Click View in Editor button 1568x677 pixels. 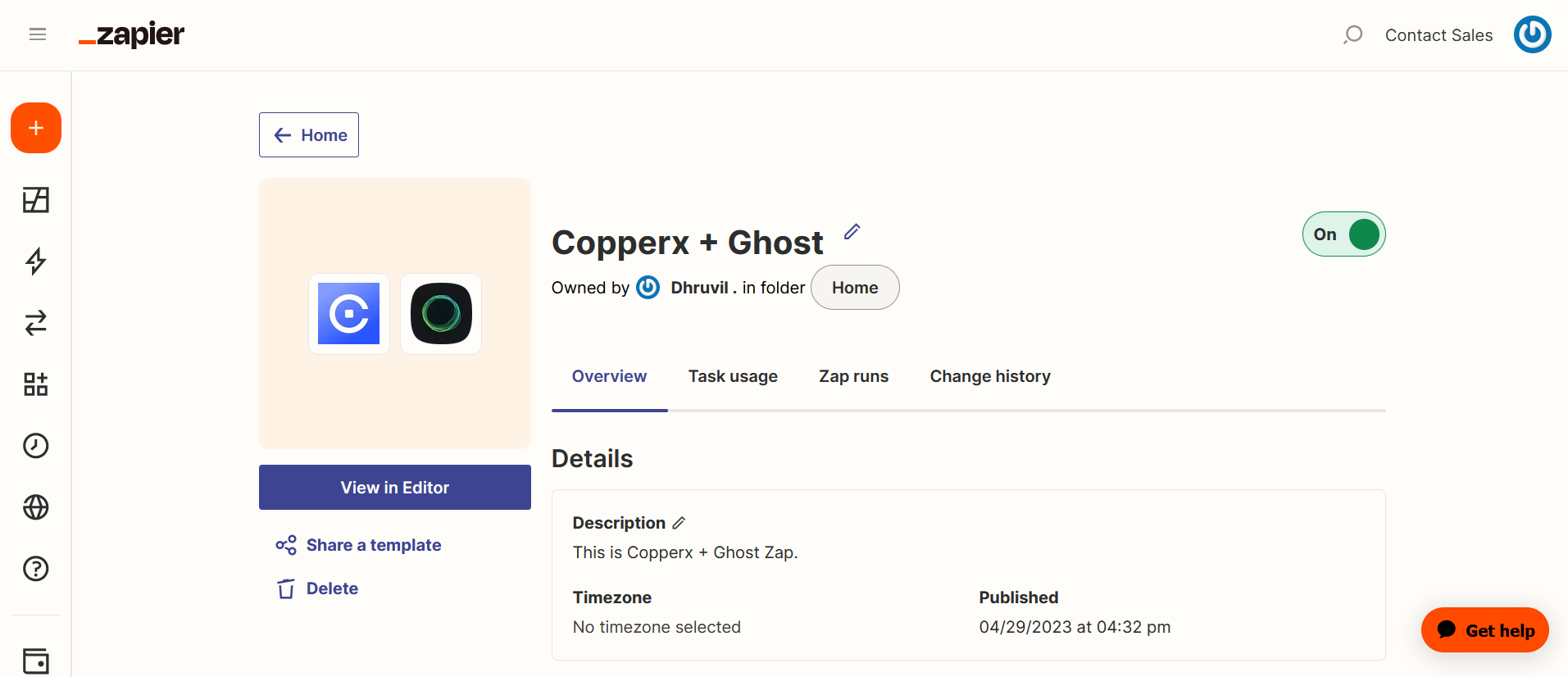pos(395,488)
